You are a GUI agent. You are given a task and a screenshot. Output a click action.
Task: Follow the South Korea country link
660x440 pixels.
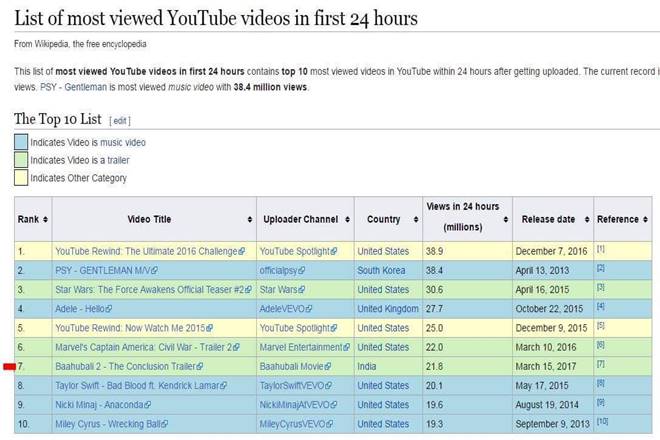[x=385, y=270]
